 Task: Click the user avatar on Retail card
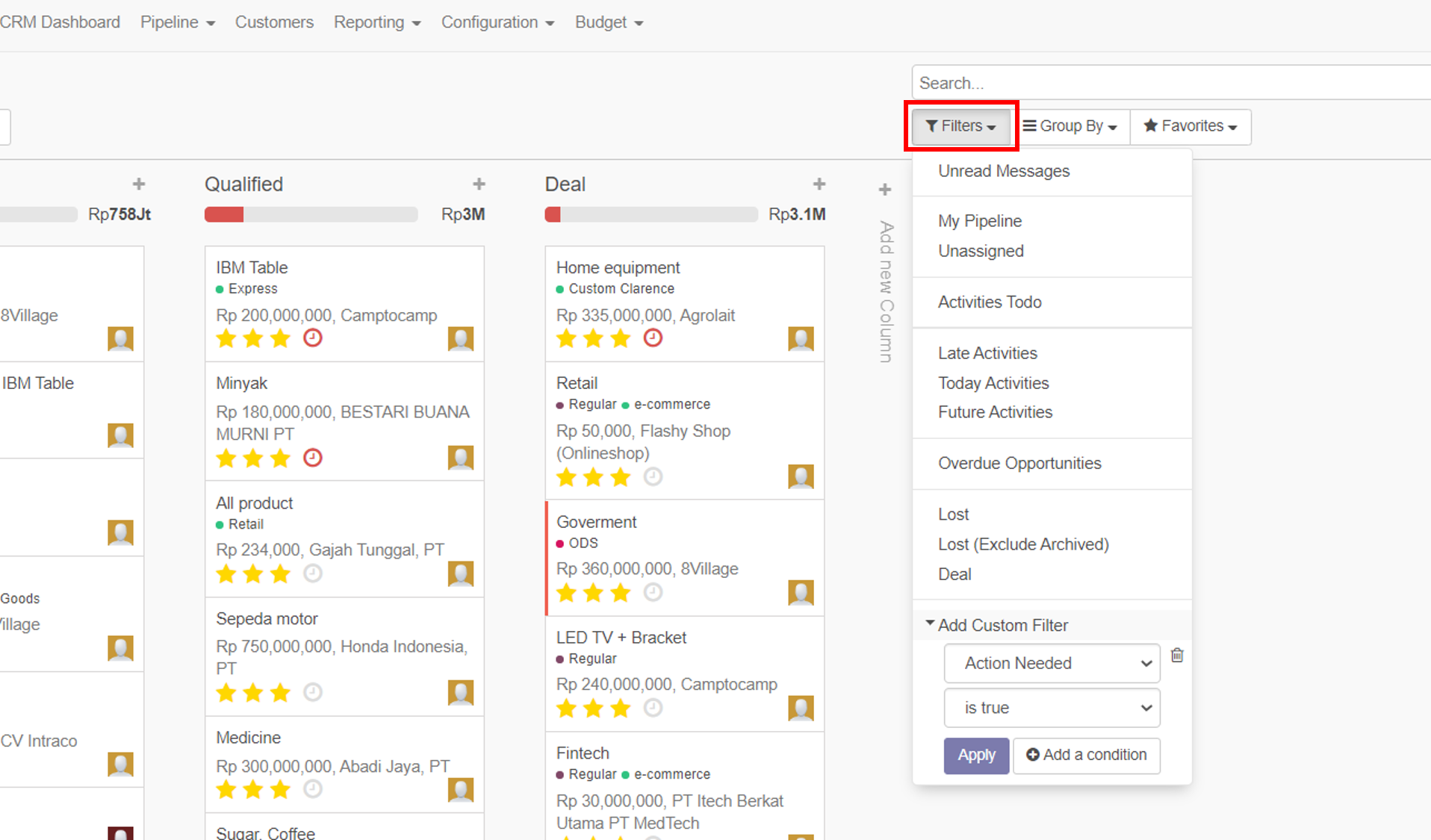tap(801, 476)
